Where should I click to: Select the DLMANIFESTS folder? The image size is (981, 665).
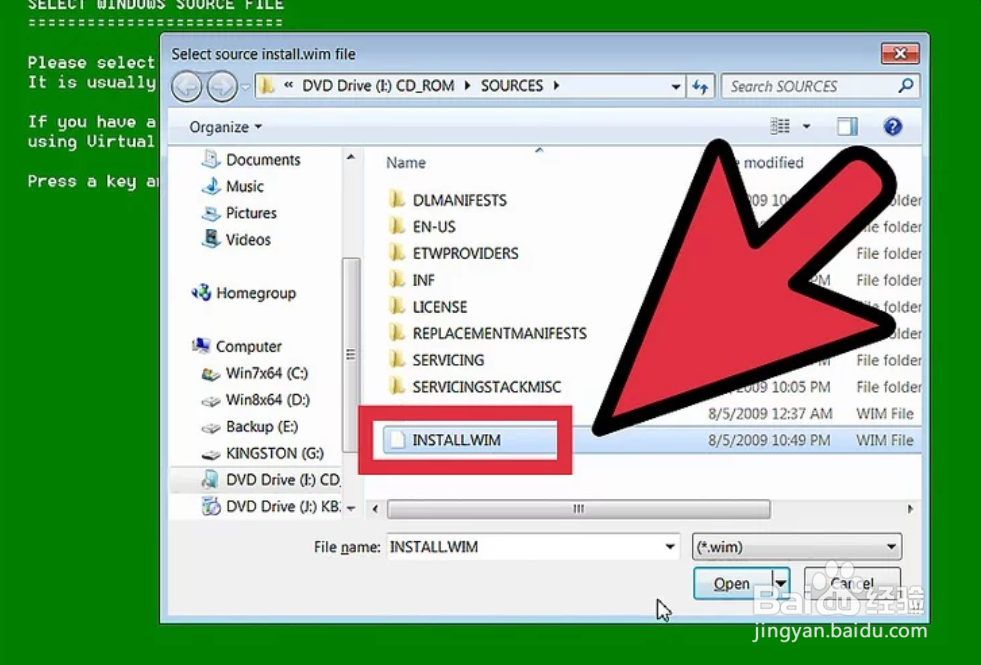(459, 200)
